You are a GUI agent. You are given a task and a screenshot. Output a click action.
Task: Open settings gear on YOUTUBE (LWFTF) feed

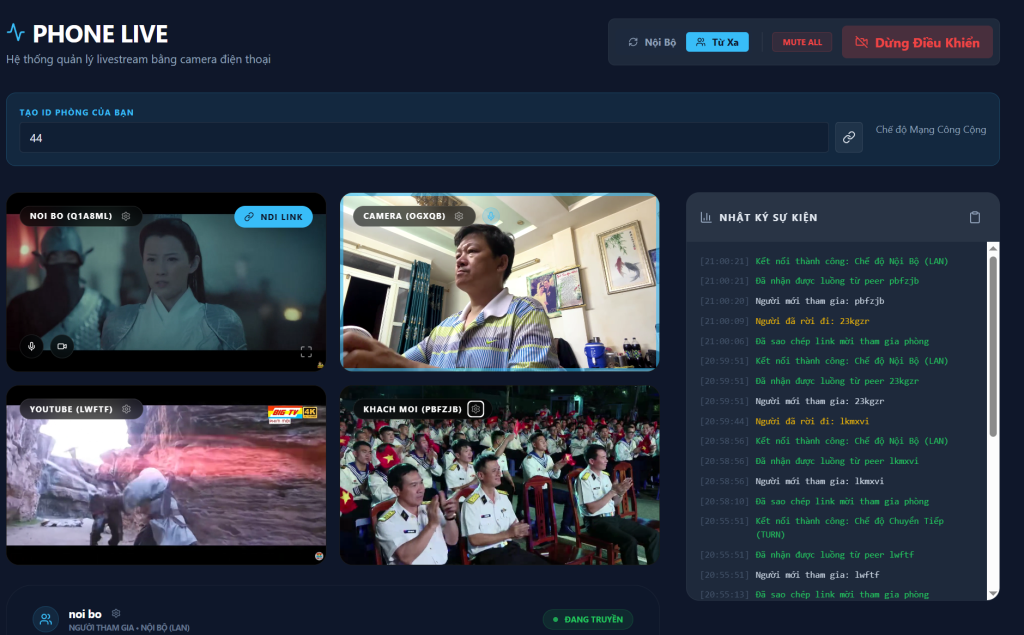click(x=127, y=409)
